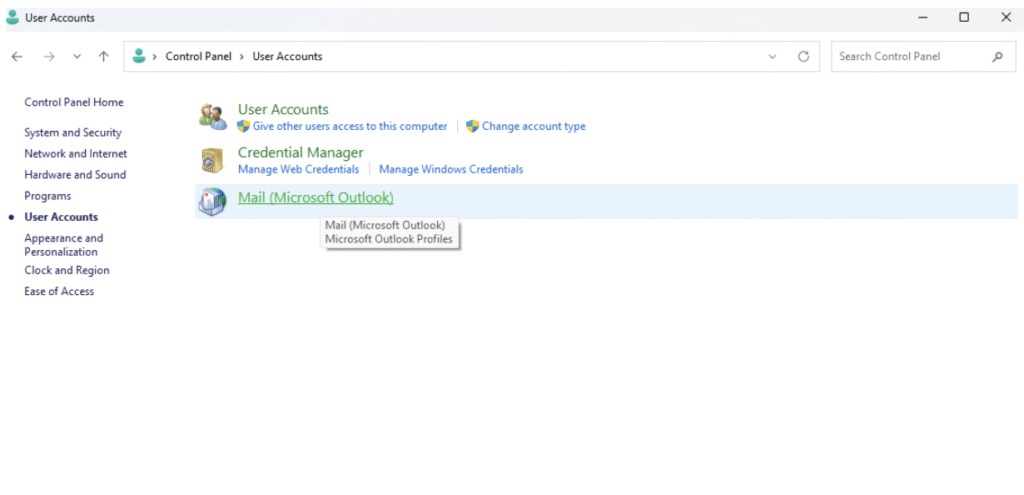Open Hardware and Sound category

(x=75, y=175)
